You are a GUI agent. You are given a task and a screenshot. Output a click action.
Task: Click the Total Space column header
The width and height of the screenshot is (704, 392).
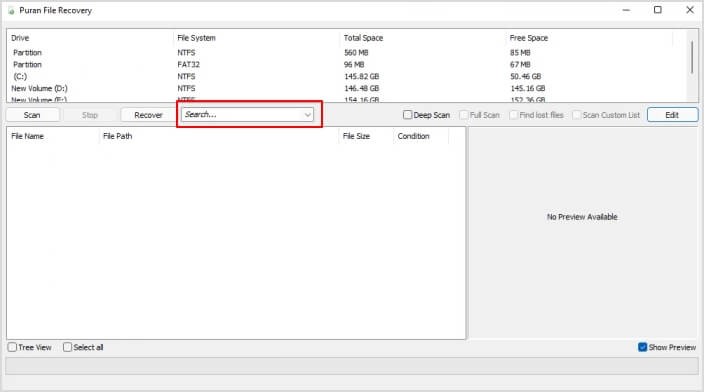[x=422, y=38]
